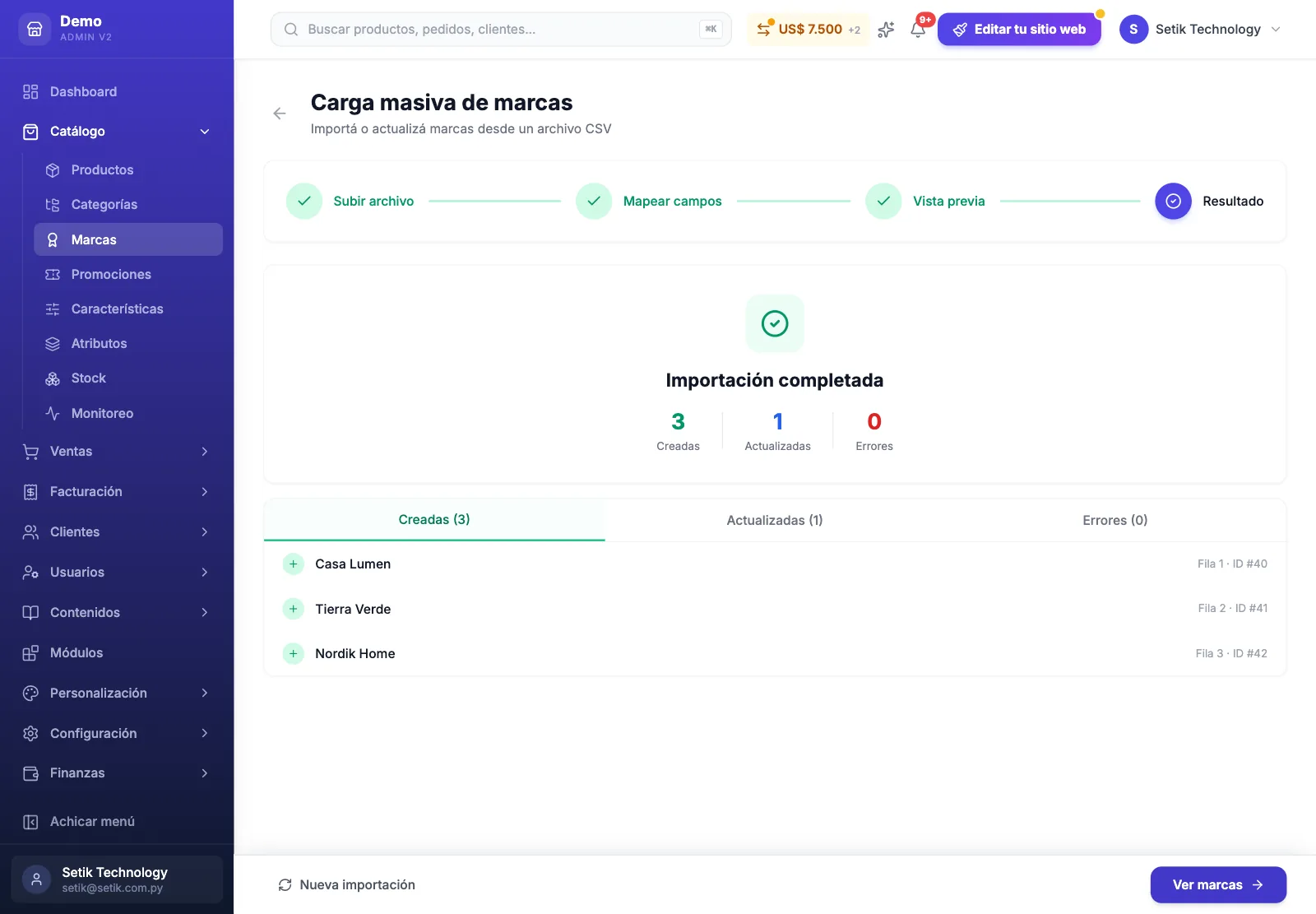Image resolution: width=1316 pixels, height=914 pixels.
Task: Select Marcas in the sidebar
Action: point(128,239)
